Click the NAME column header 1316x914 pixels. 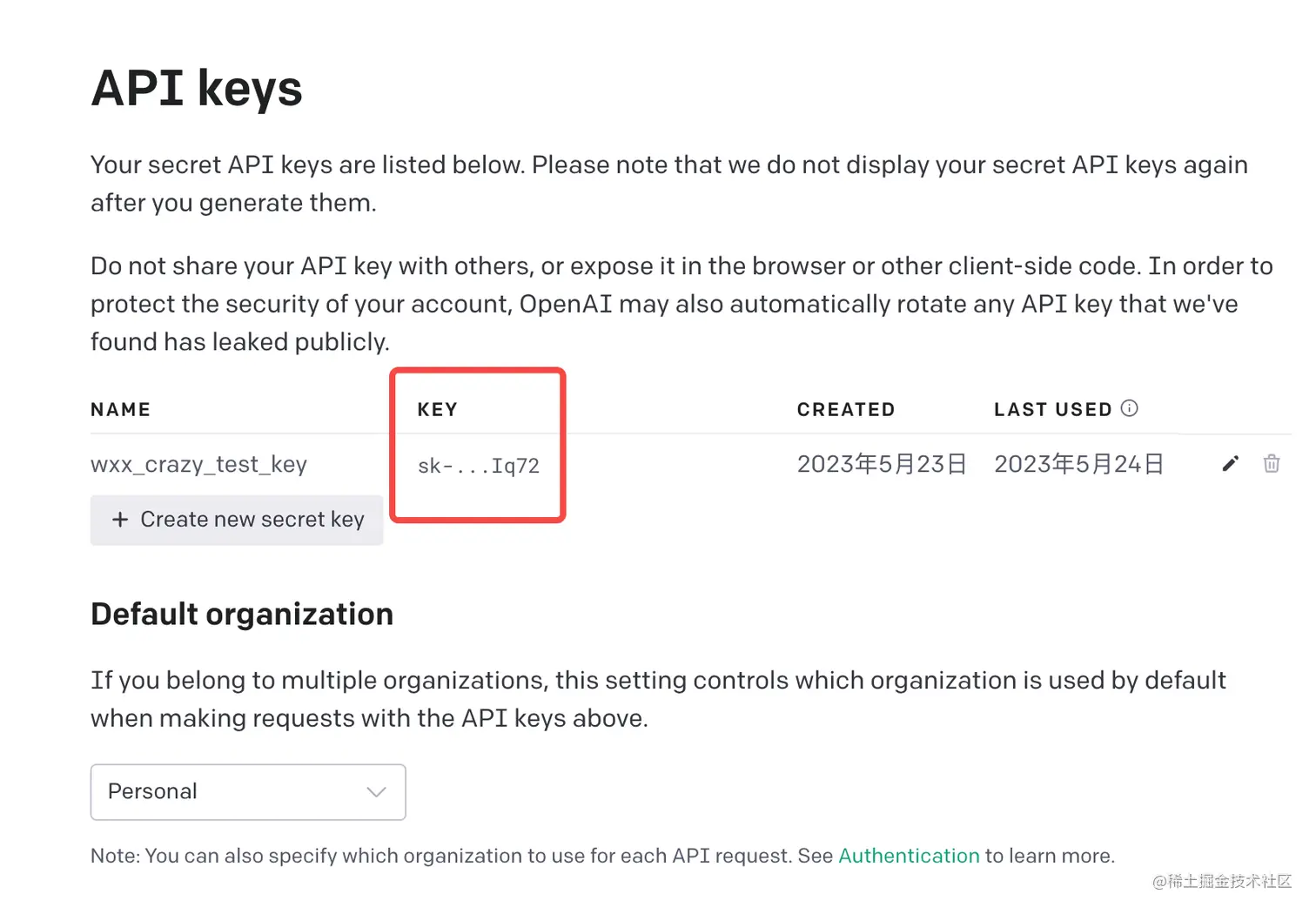(x=121, y=410)
